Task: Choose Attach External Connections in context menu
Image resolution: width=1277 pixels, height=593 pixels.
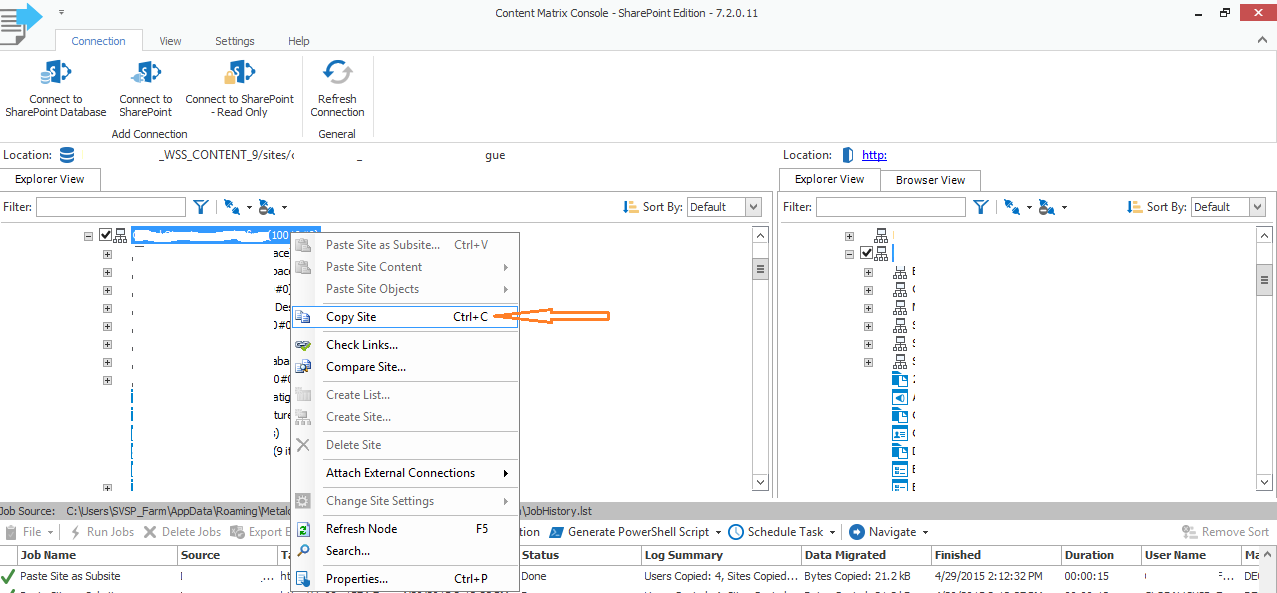Action: tap(405, 473)
